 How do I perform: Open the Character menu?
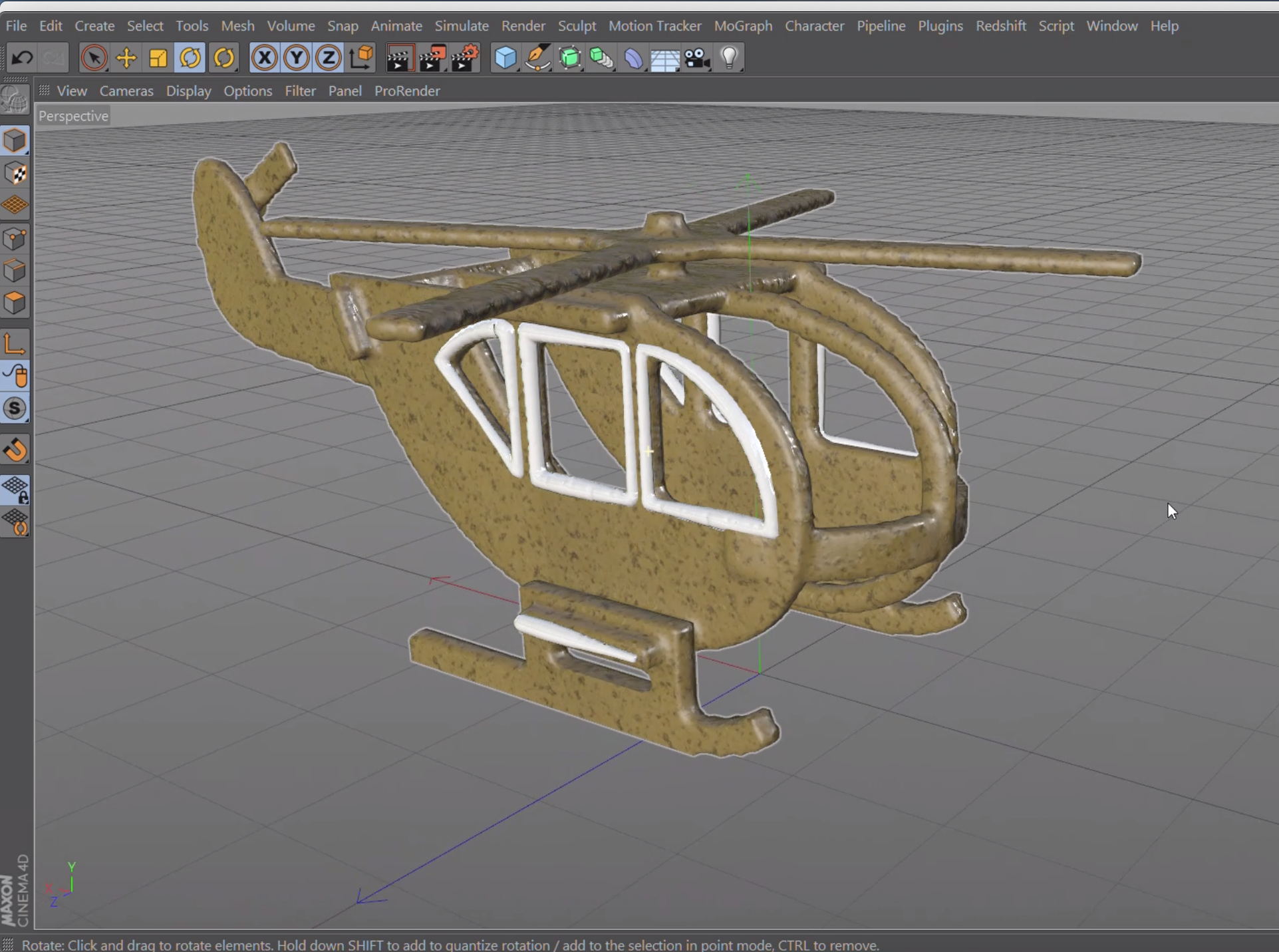click(x=814, y=26)
